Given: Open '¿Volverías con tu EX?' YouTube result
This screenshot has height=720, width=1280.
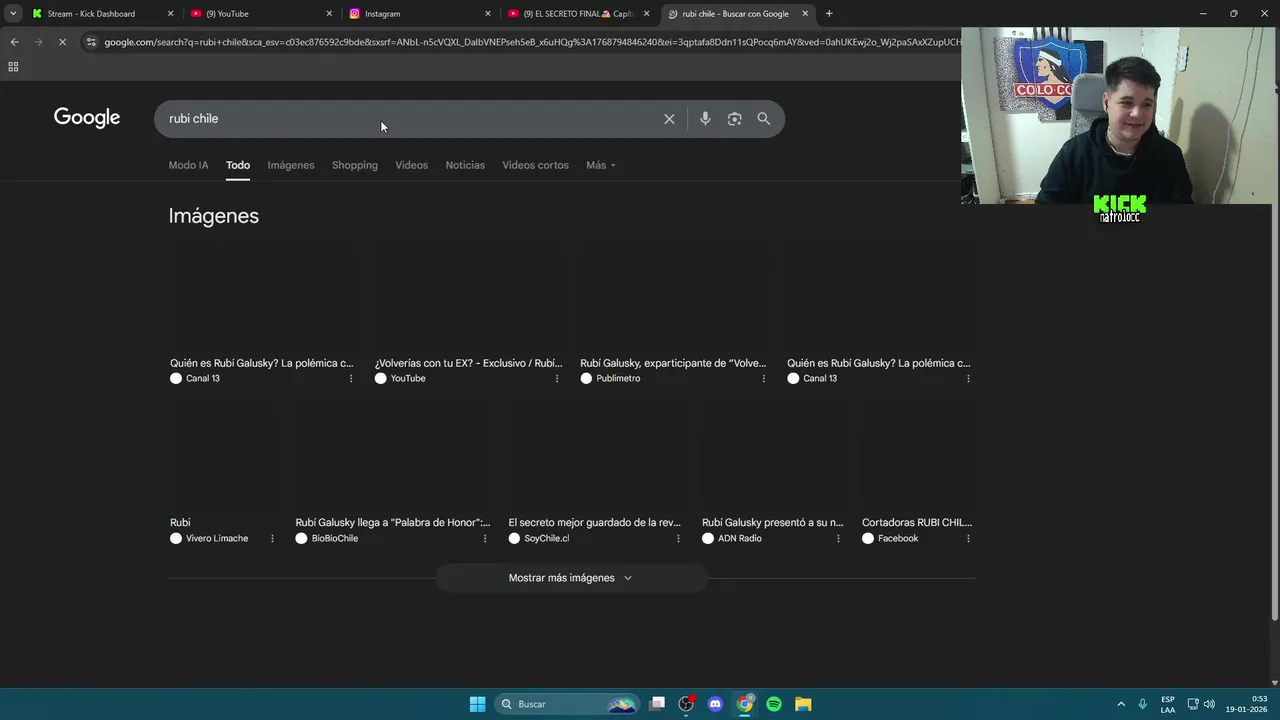Looking at the screenshot, I should 468,363.
